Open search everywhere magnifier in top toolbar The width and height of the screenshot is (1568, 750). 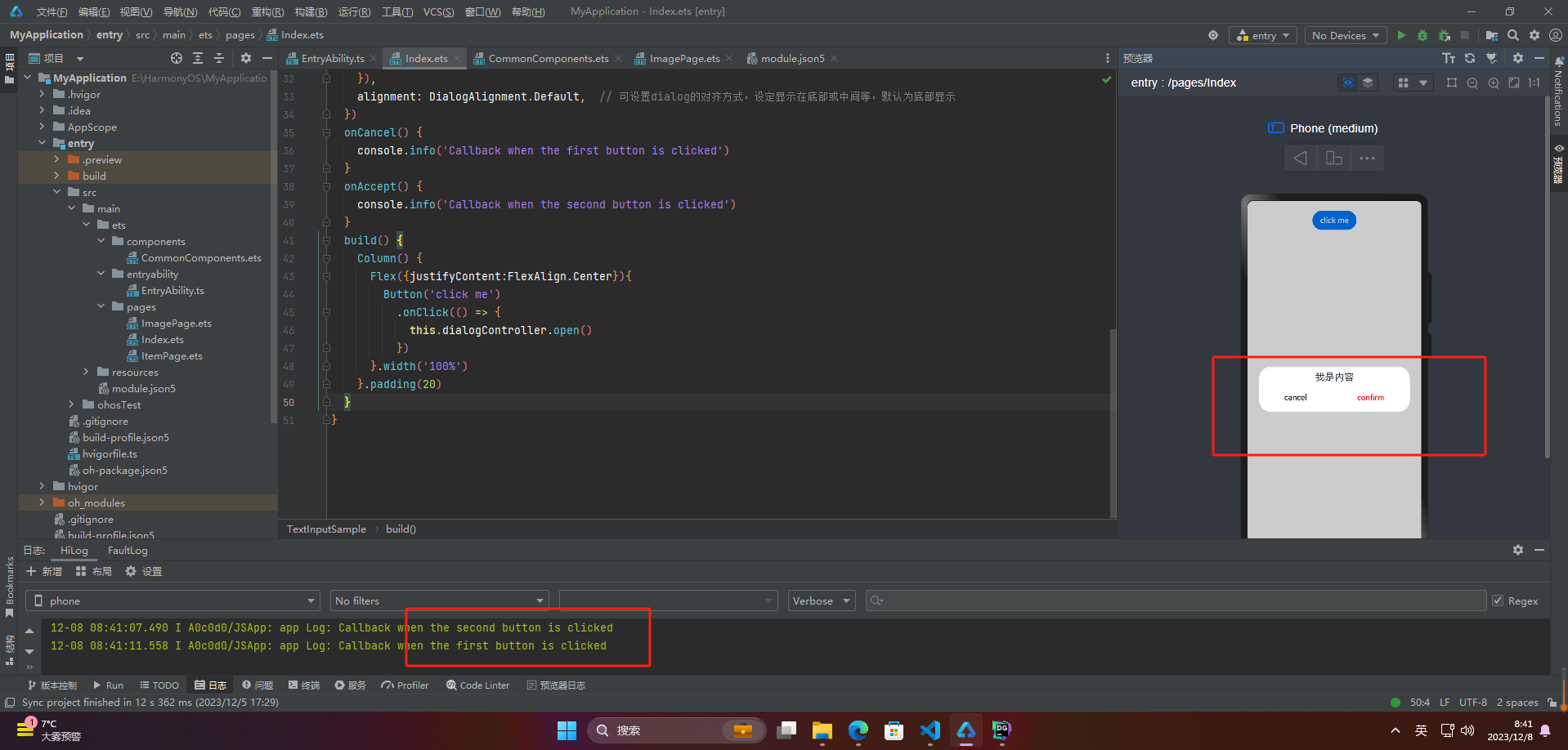click(x=1513, y=35)
